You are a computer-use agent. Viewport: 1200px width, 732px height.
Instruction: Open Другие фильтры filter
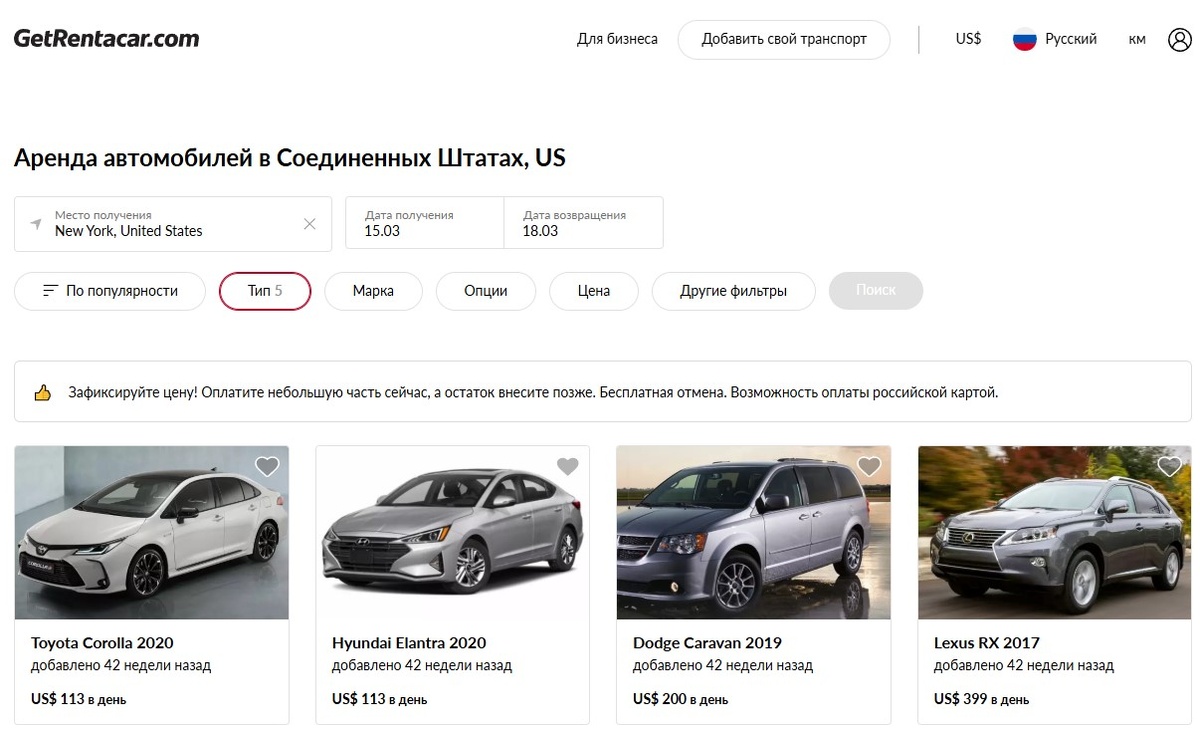point(733,291)
